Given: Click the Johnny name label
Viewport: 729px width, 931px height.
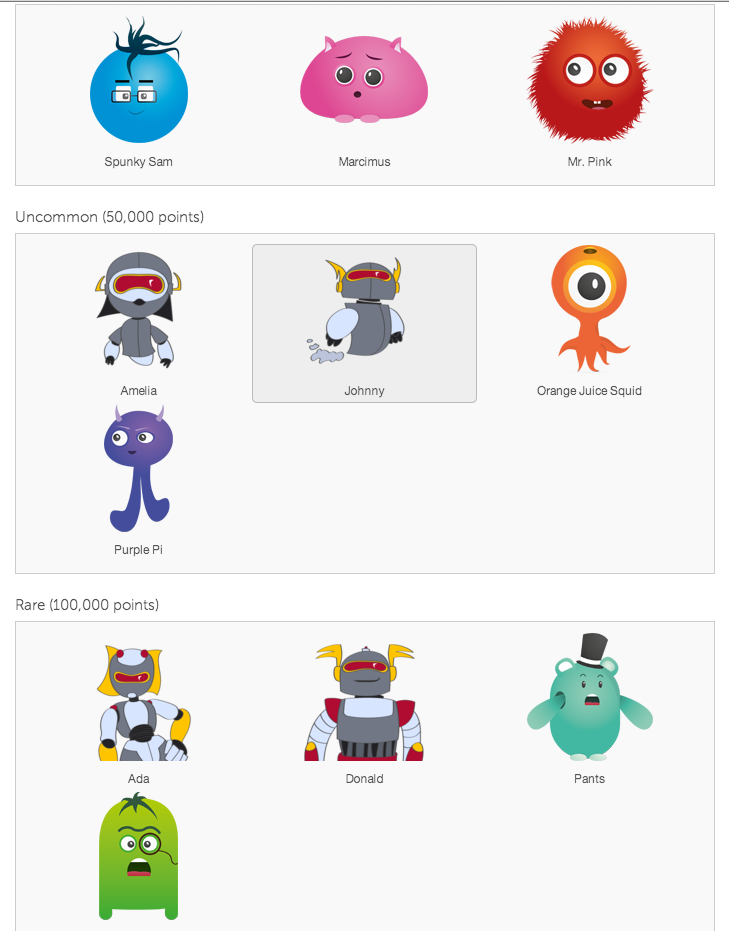Looking at the screenshot, I should (x=364, y=391).
